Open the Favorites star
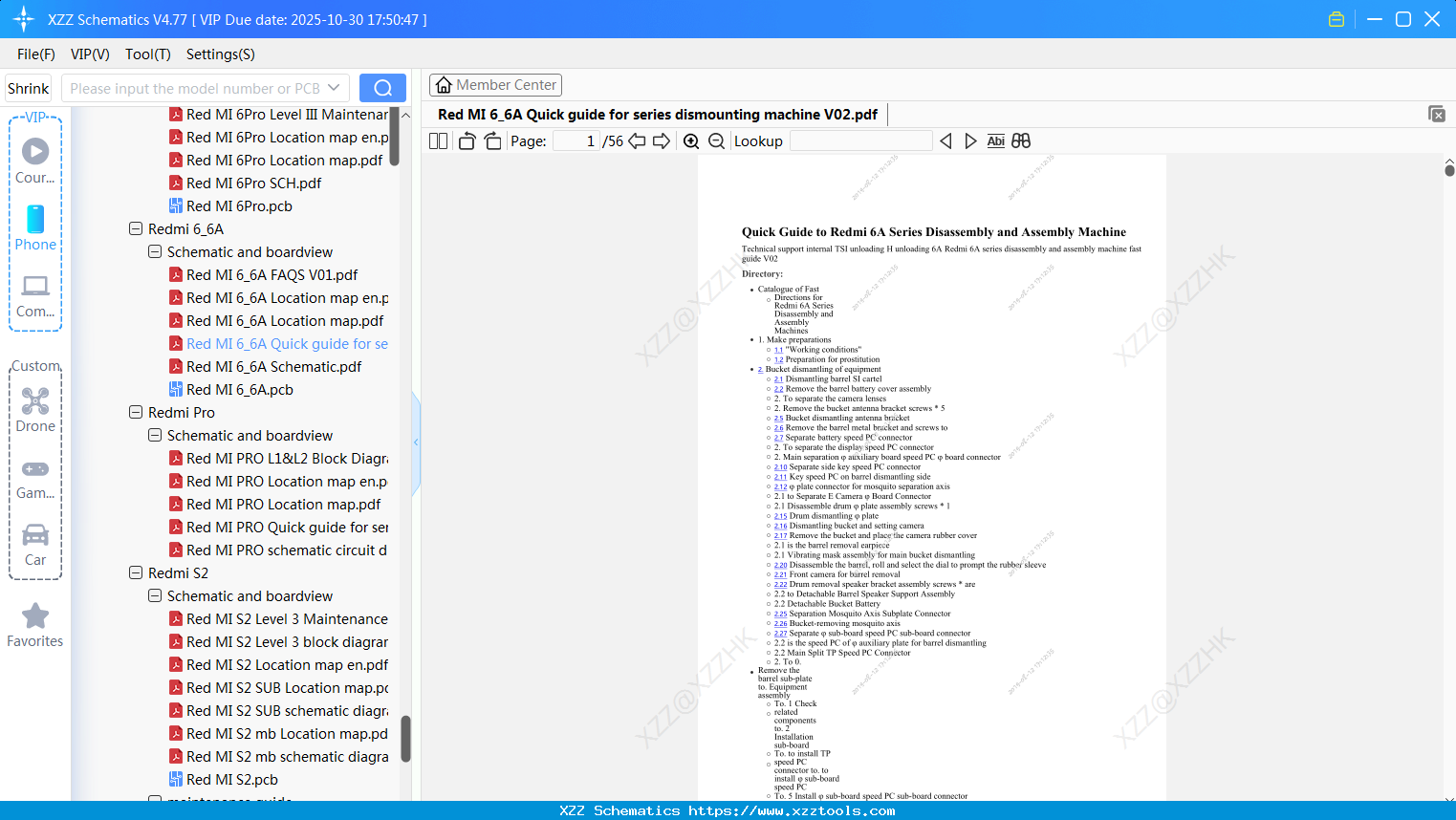 tap(35, 626)
